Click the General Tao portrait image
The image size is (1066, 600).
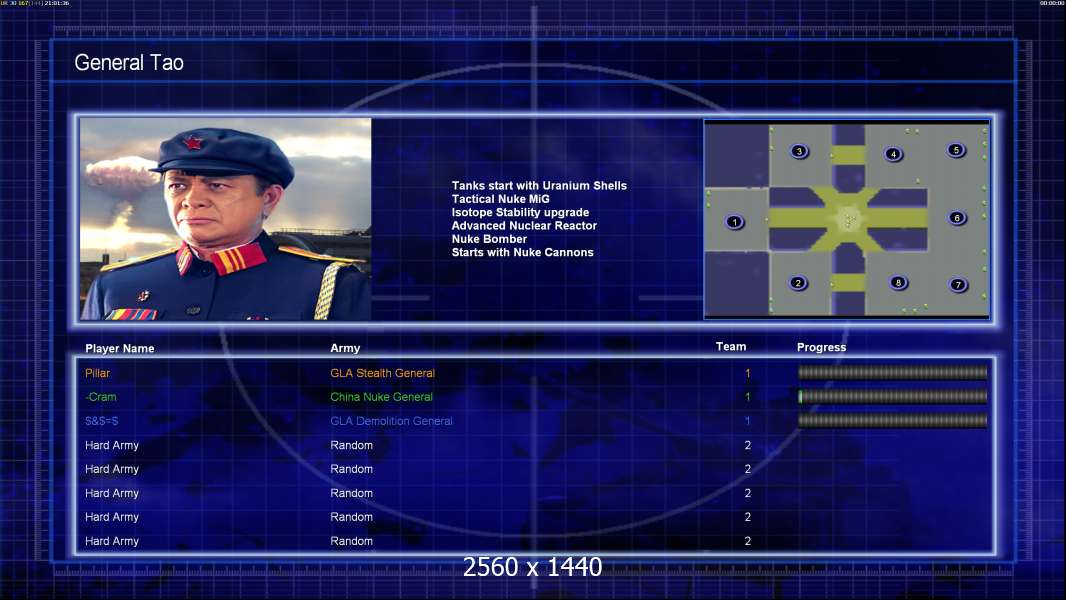pyautogui.click(x=226, y=219)
